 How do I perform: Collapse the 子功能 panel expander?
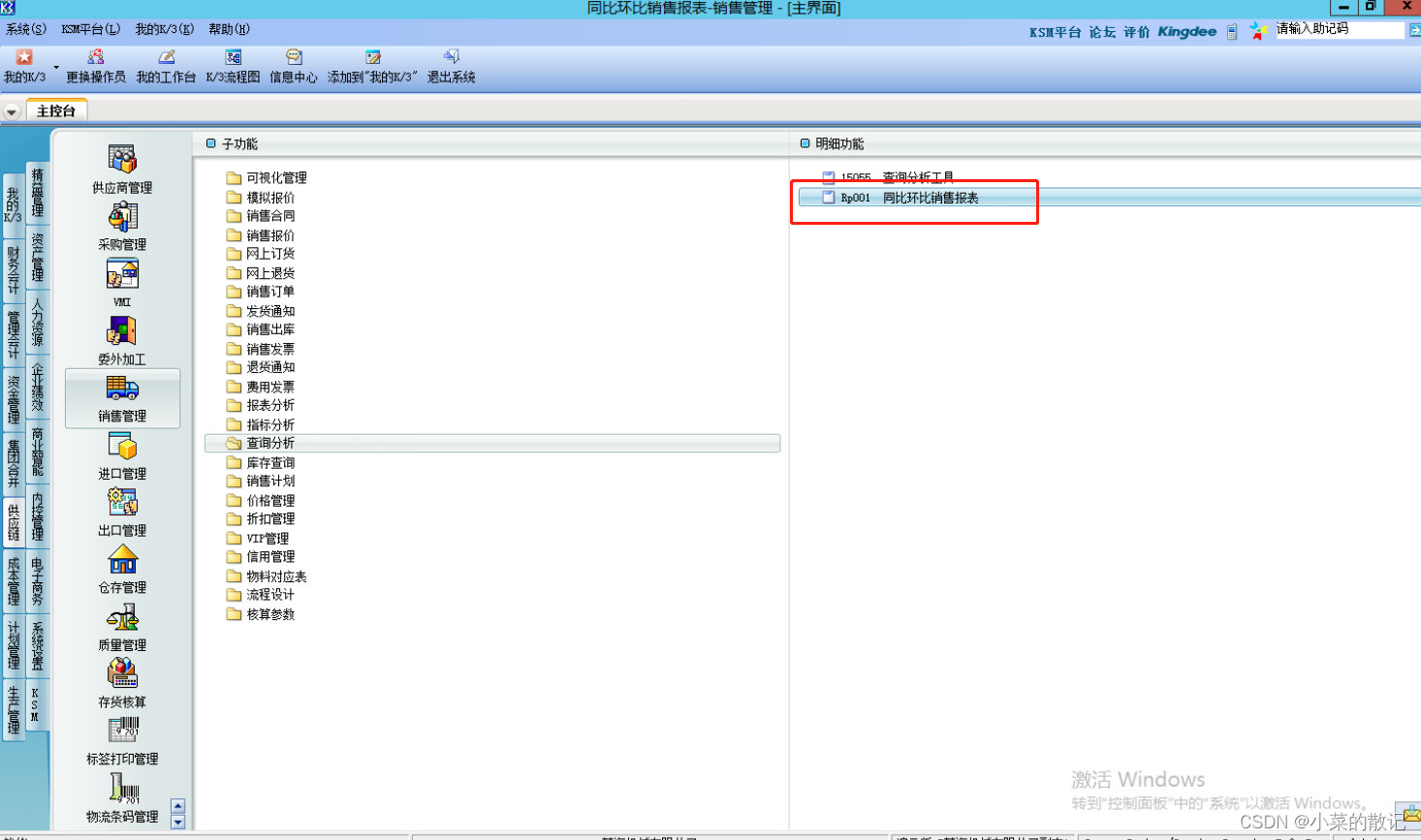coord(210,142)
